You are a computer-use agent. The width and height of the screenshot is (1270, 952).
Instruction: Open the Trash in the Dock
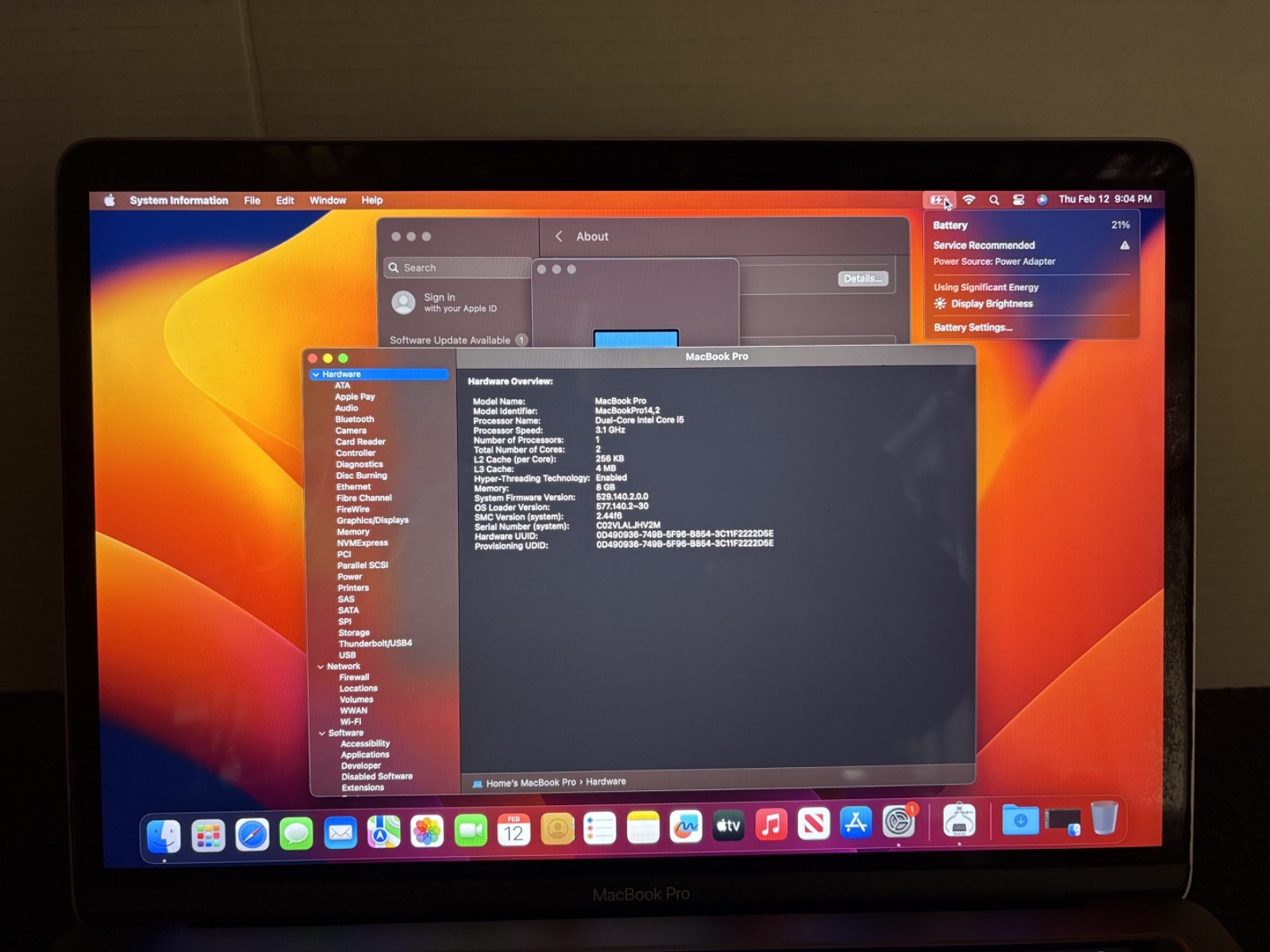[1104, 818]
